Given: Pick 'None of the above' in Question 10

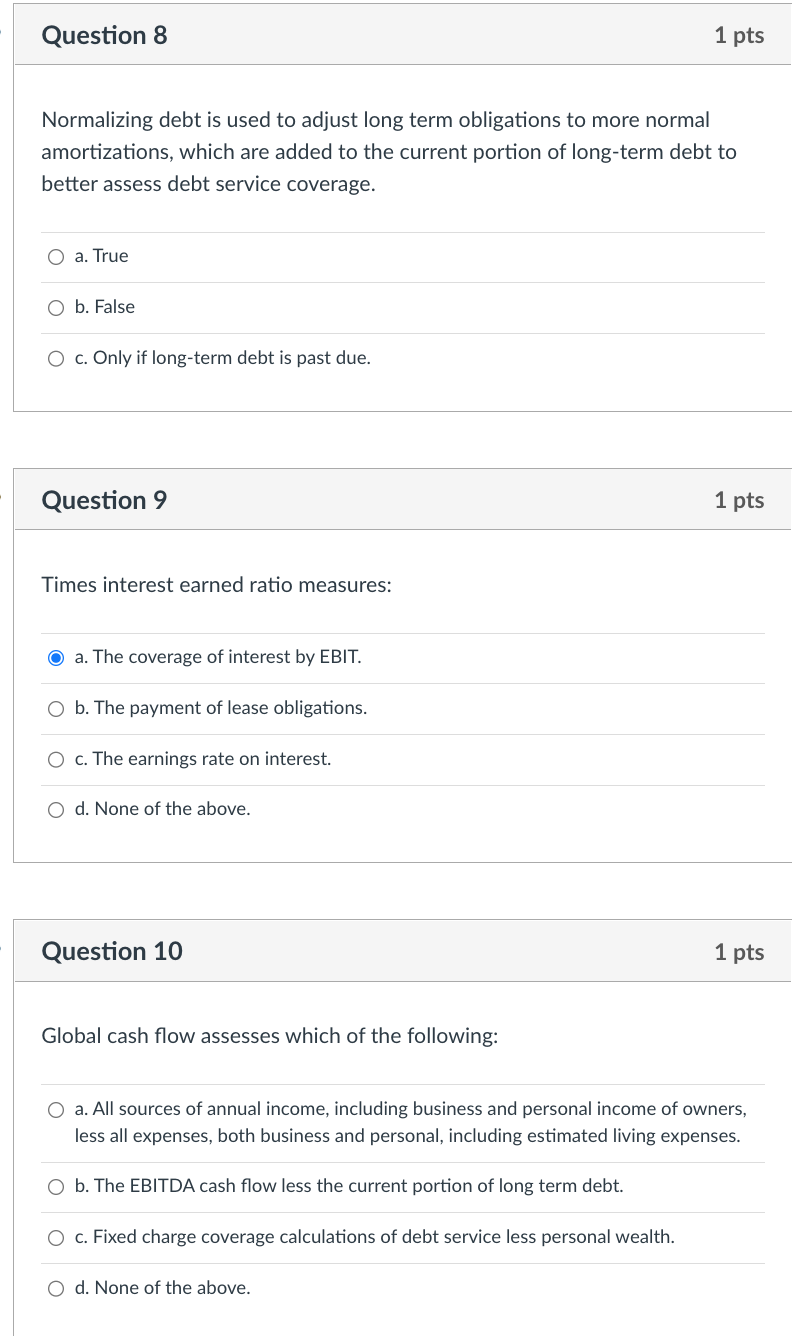Looking at the screenshot, I should pos(56,1289).
